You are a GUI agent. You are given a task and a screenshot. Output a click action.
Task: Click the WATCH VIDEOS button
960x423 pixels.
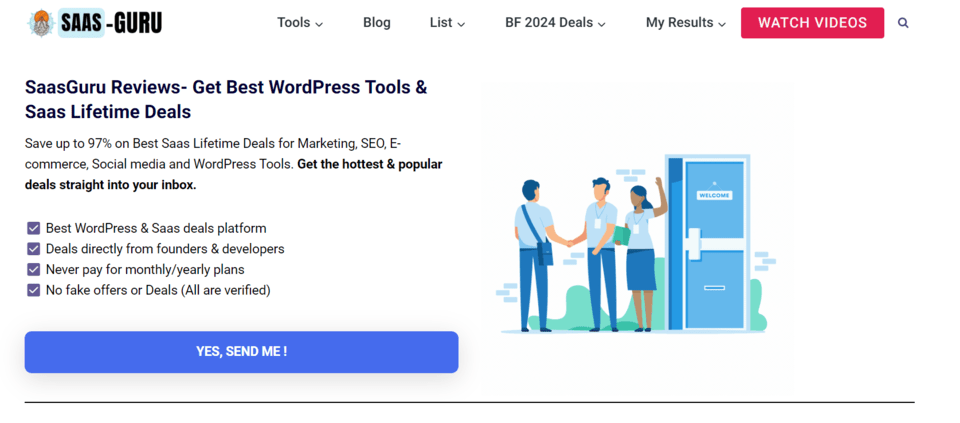point(812,23)
